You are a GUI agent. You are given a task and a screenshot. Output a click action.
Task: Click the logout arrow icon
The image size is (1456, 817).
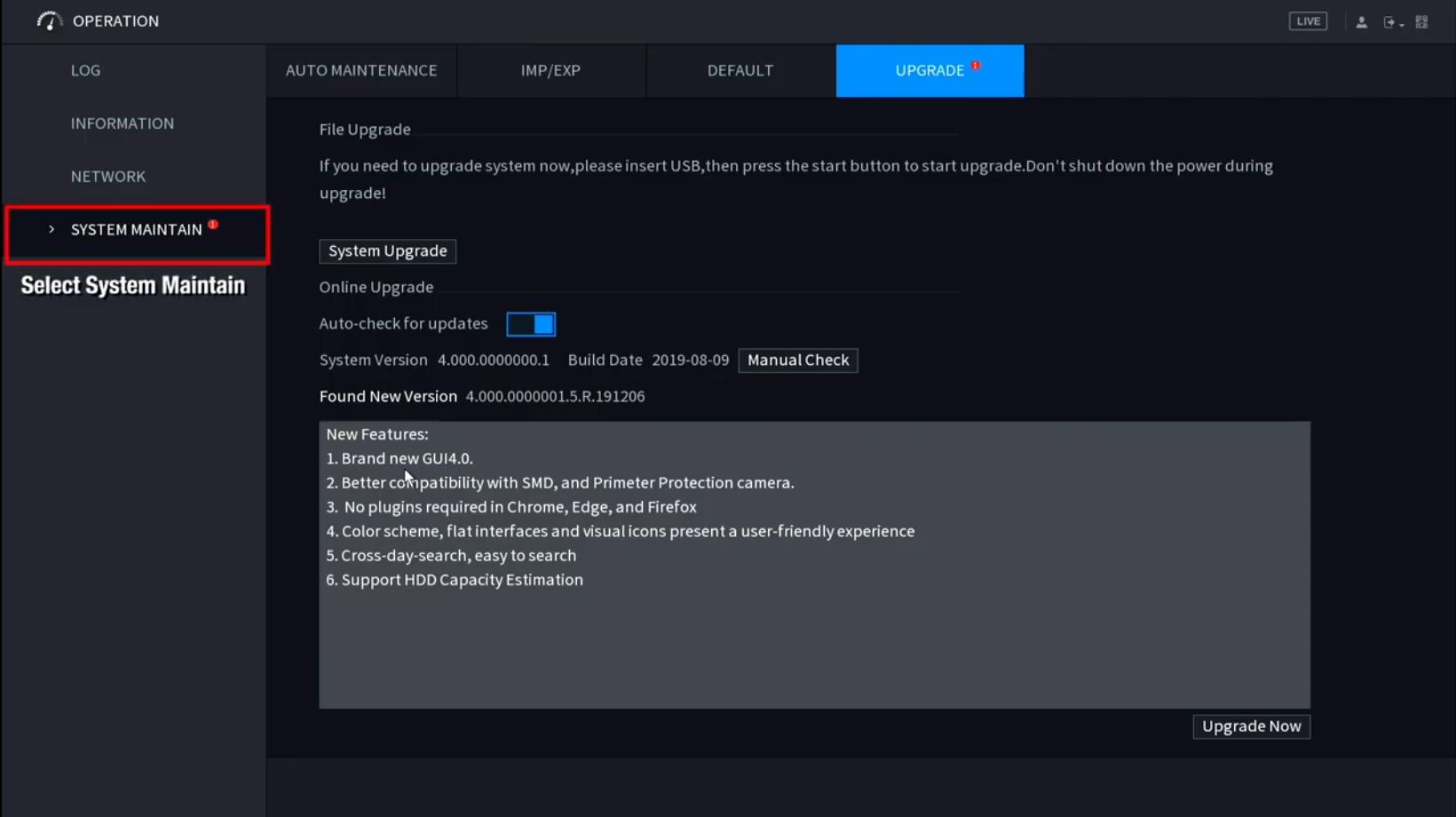pos(1389,22)
